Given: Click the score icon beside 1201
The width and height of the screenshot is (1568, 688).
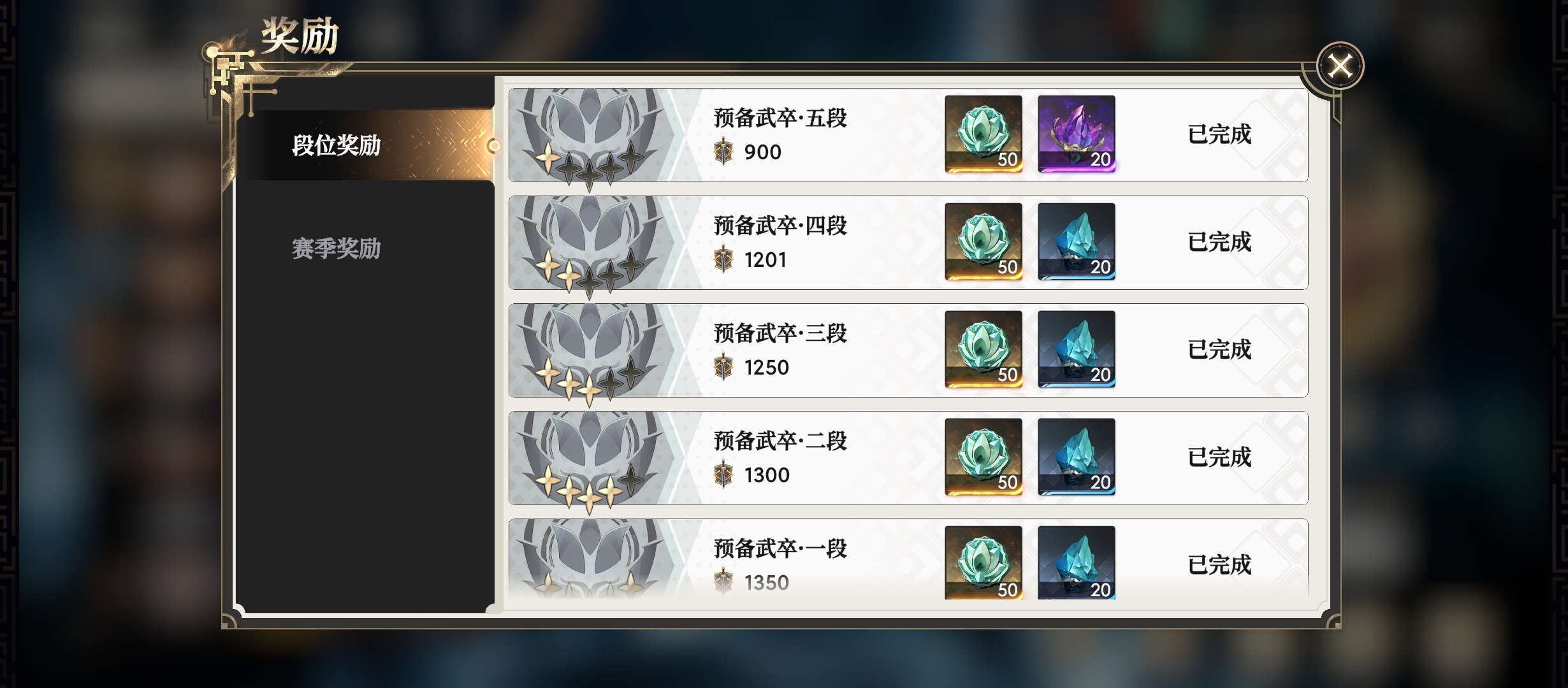Looking at the screenshot, I should pos(723,260).
